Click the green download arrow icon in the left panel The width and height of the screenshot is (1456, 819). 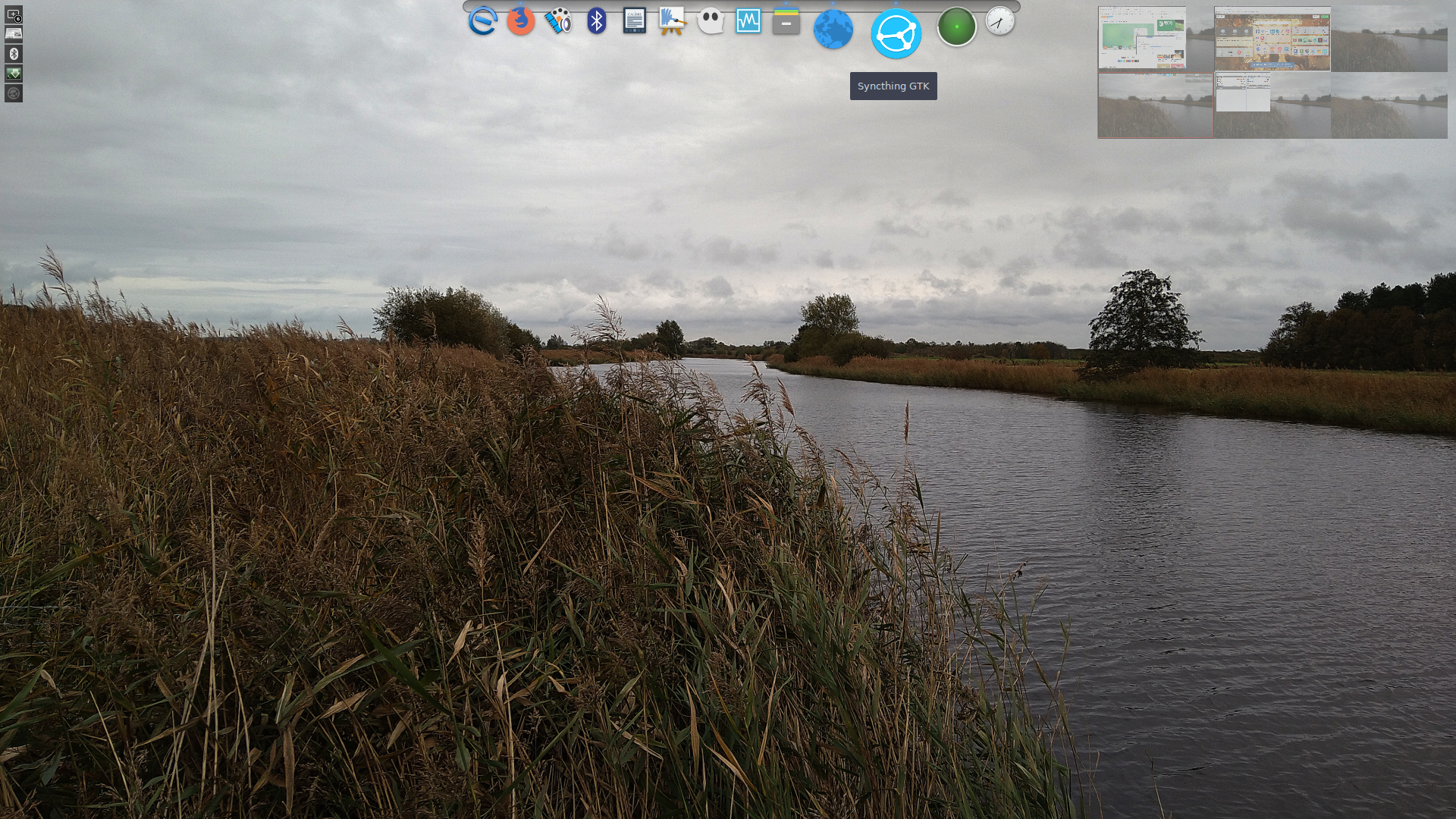click(13, 73)
